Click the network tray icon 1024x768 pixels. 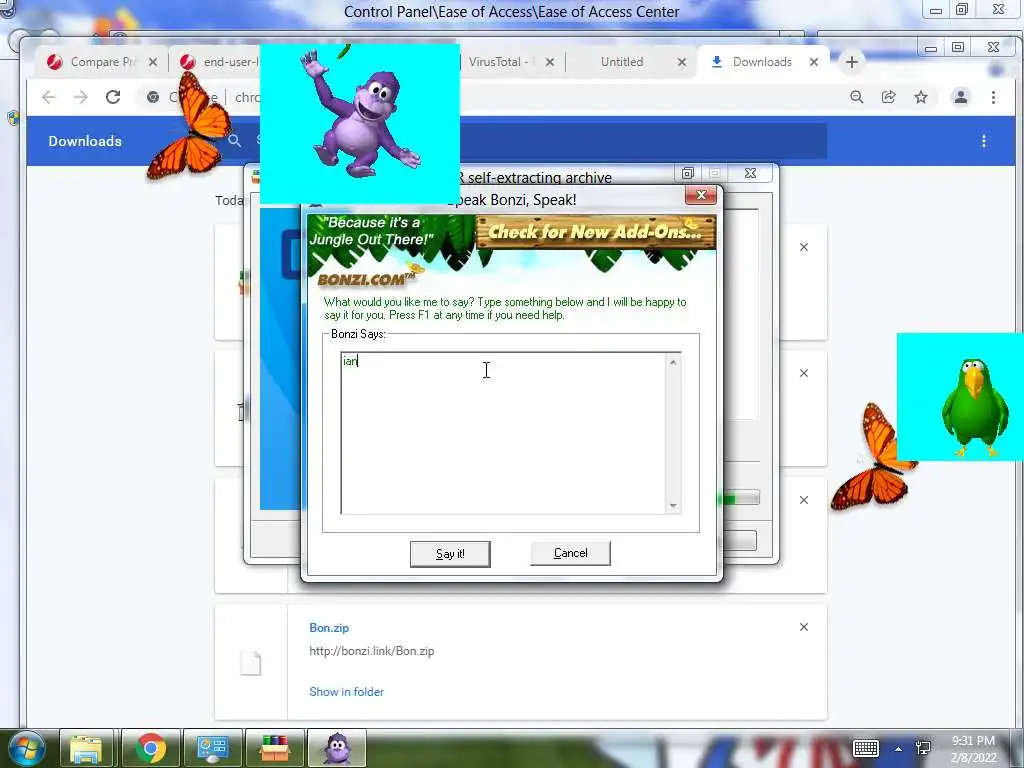[923, 748]
